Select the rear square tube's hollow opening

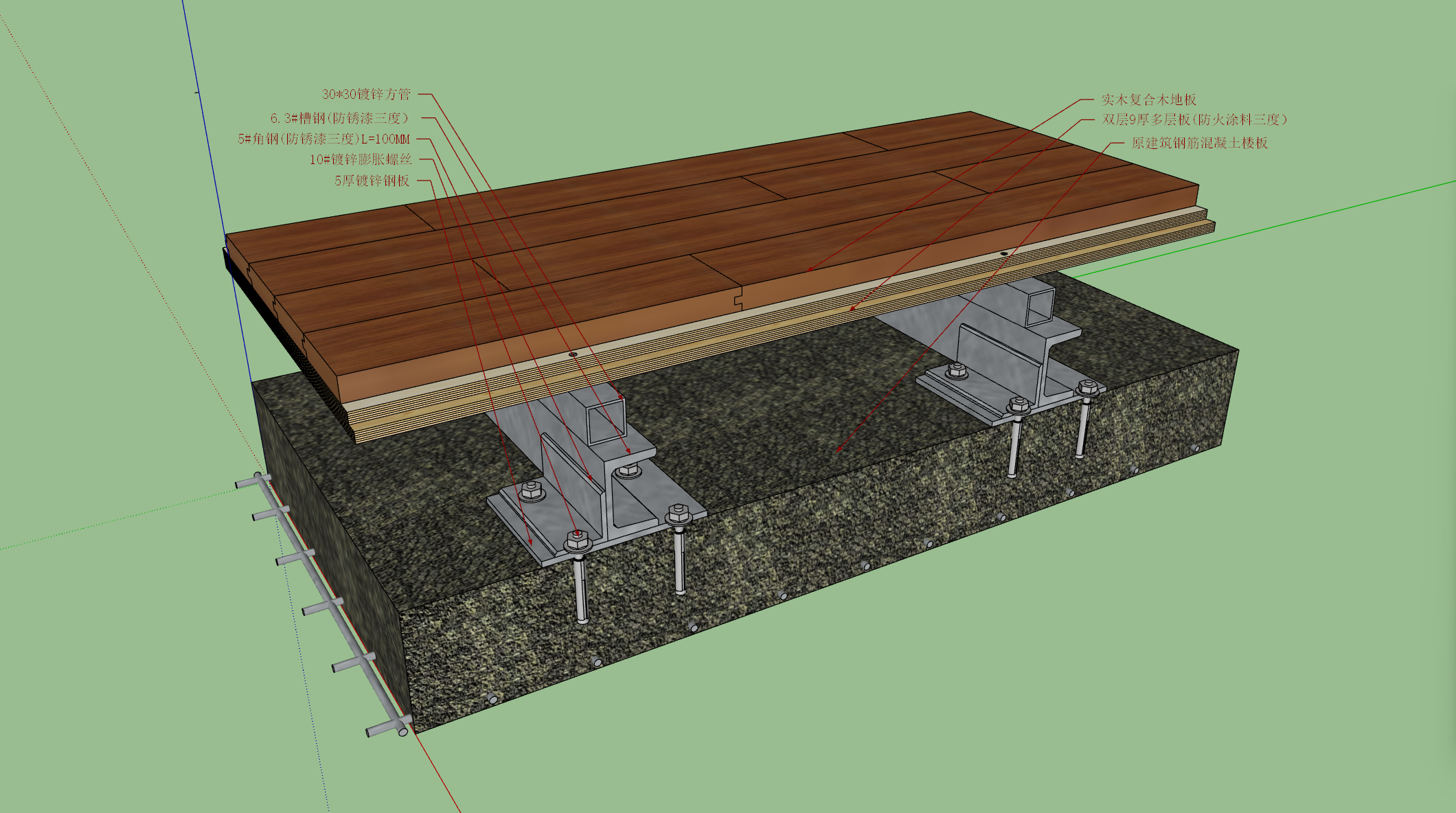pyautogui.click(x=1040, y=306)
